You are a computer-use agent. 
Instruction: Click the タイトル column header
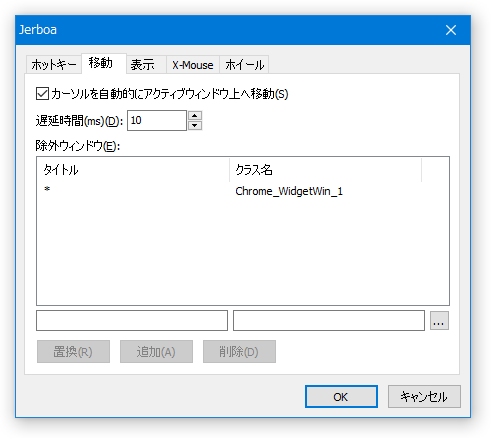[x=133, y=170]
